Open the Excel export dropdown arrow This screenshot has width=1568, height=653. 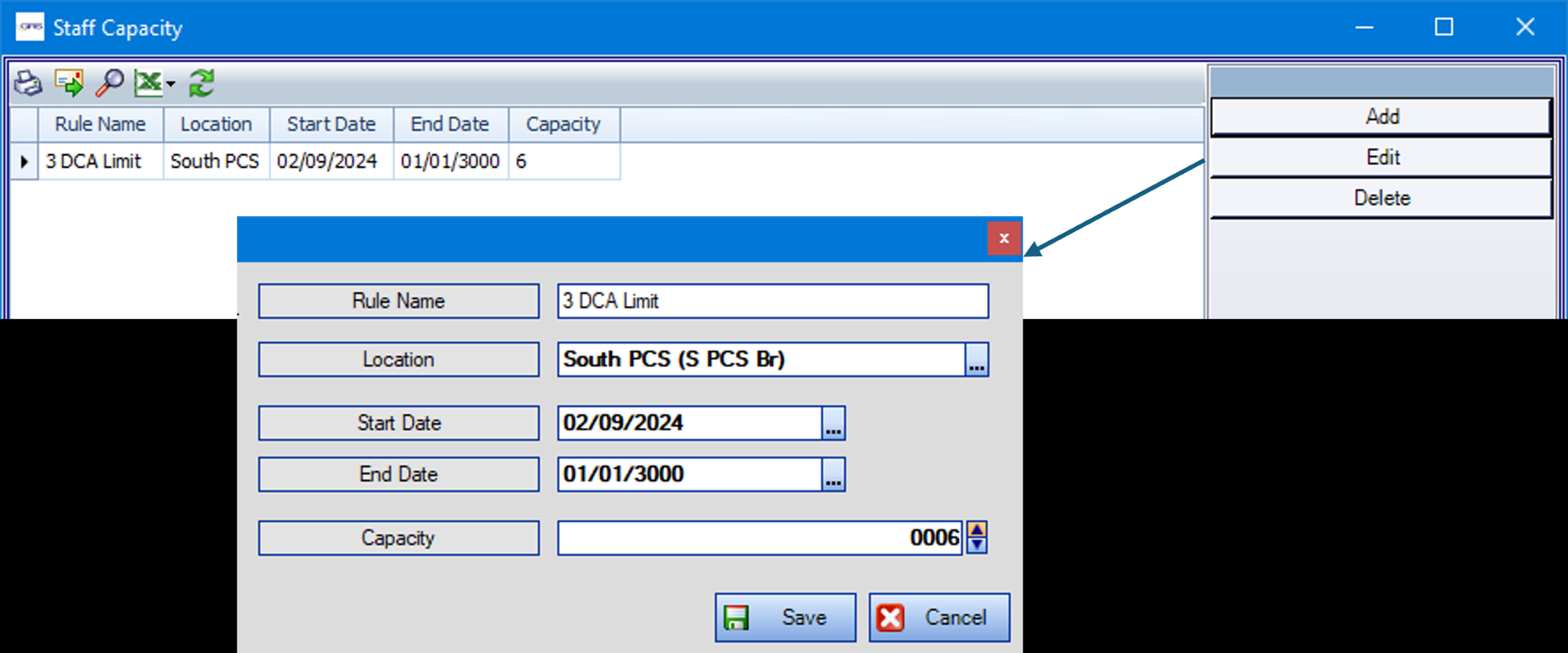(171, 84)
